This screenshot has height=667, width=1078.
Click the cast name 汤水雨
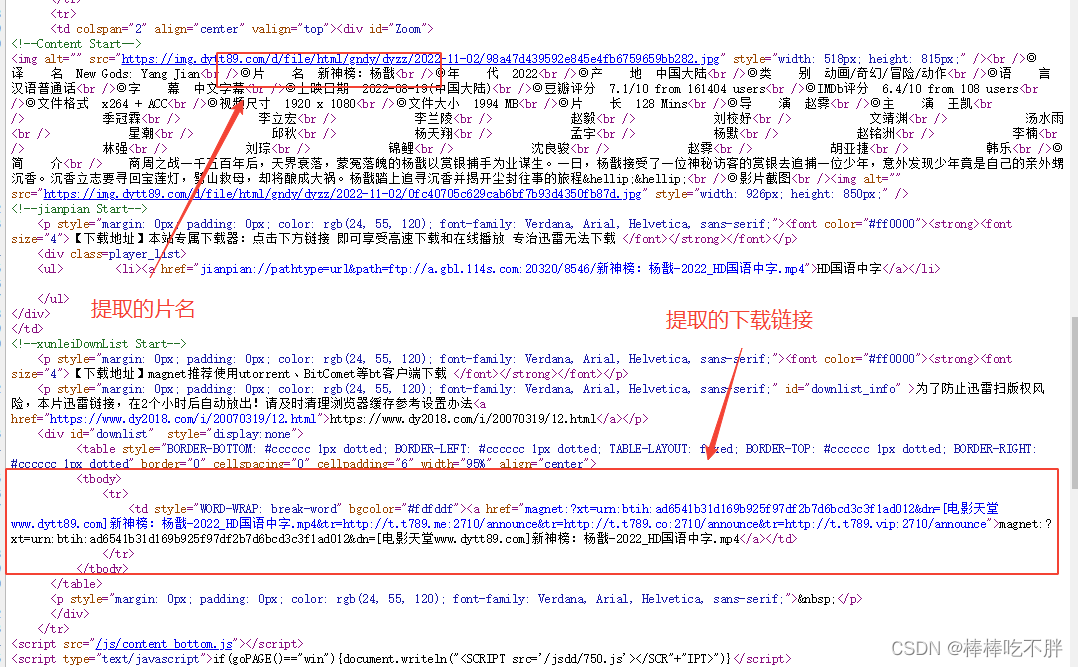coord(1044,119)
